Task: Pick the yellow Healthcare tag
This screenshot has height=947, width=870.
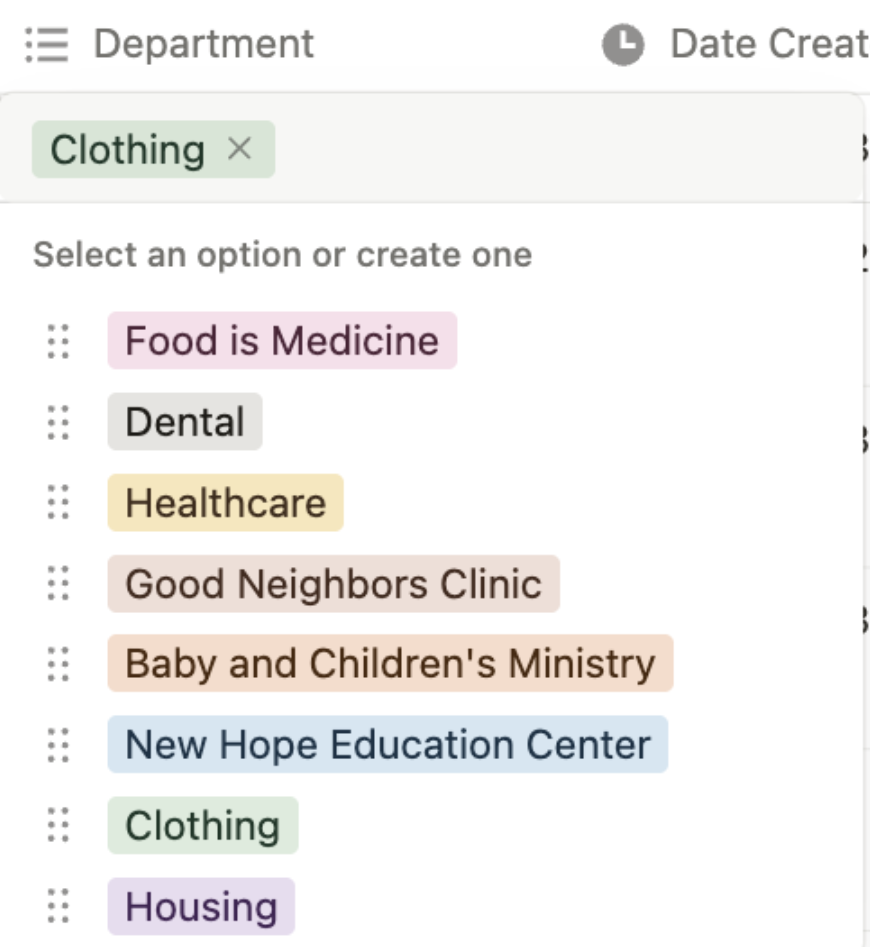Action: click(225, 503)
